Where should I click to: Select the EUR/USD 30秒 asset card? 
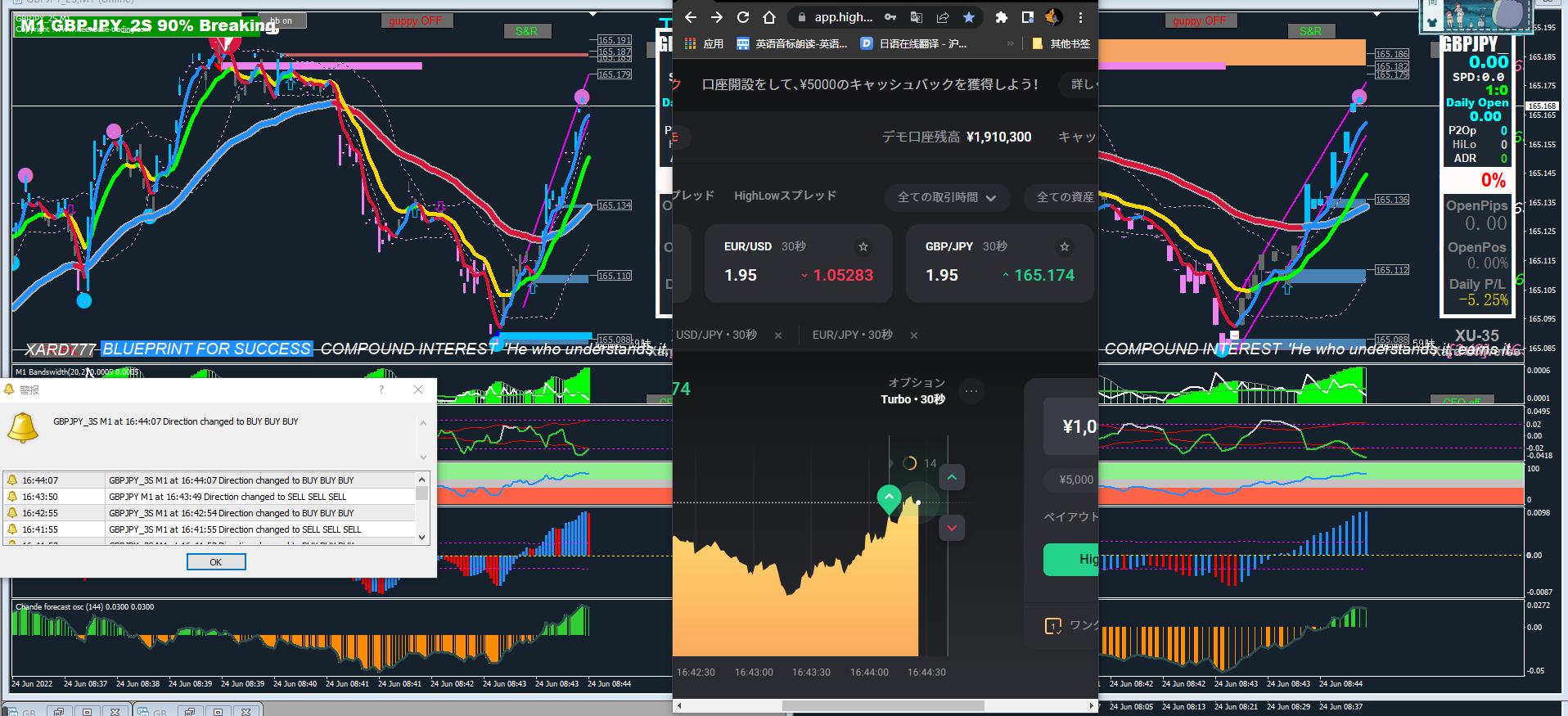point(799,263)
